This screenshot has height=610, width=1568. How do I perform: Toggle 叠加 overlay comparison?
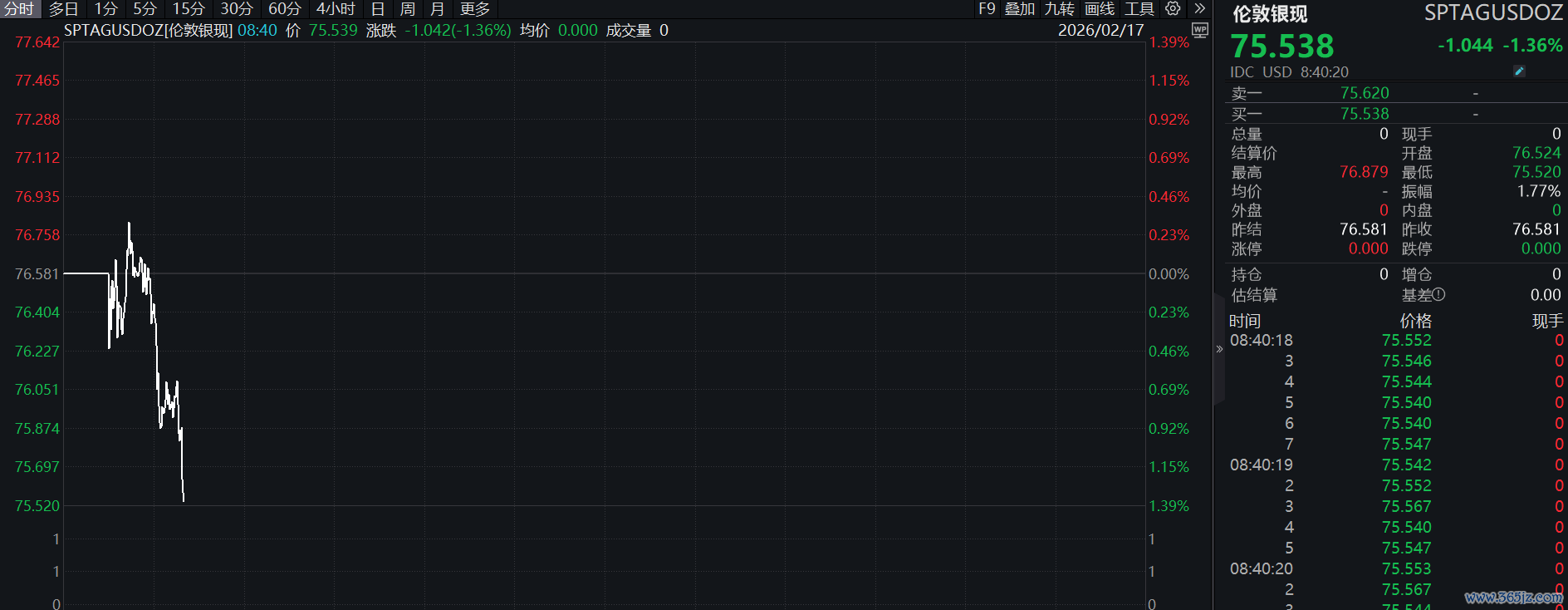[1019, 9]
